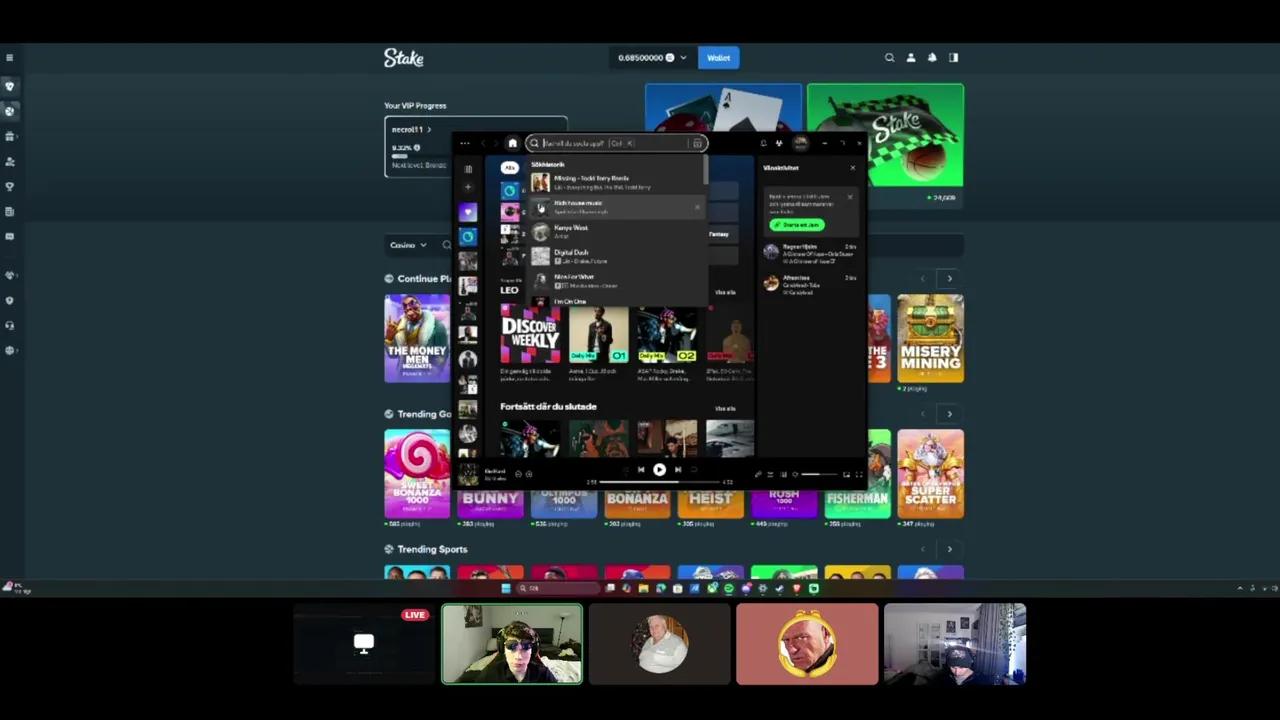Open Stake hamburger menu
This screenshot has height=720, width=1280.
click(x=9, y=58)
